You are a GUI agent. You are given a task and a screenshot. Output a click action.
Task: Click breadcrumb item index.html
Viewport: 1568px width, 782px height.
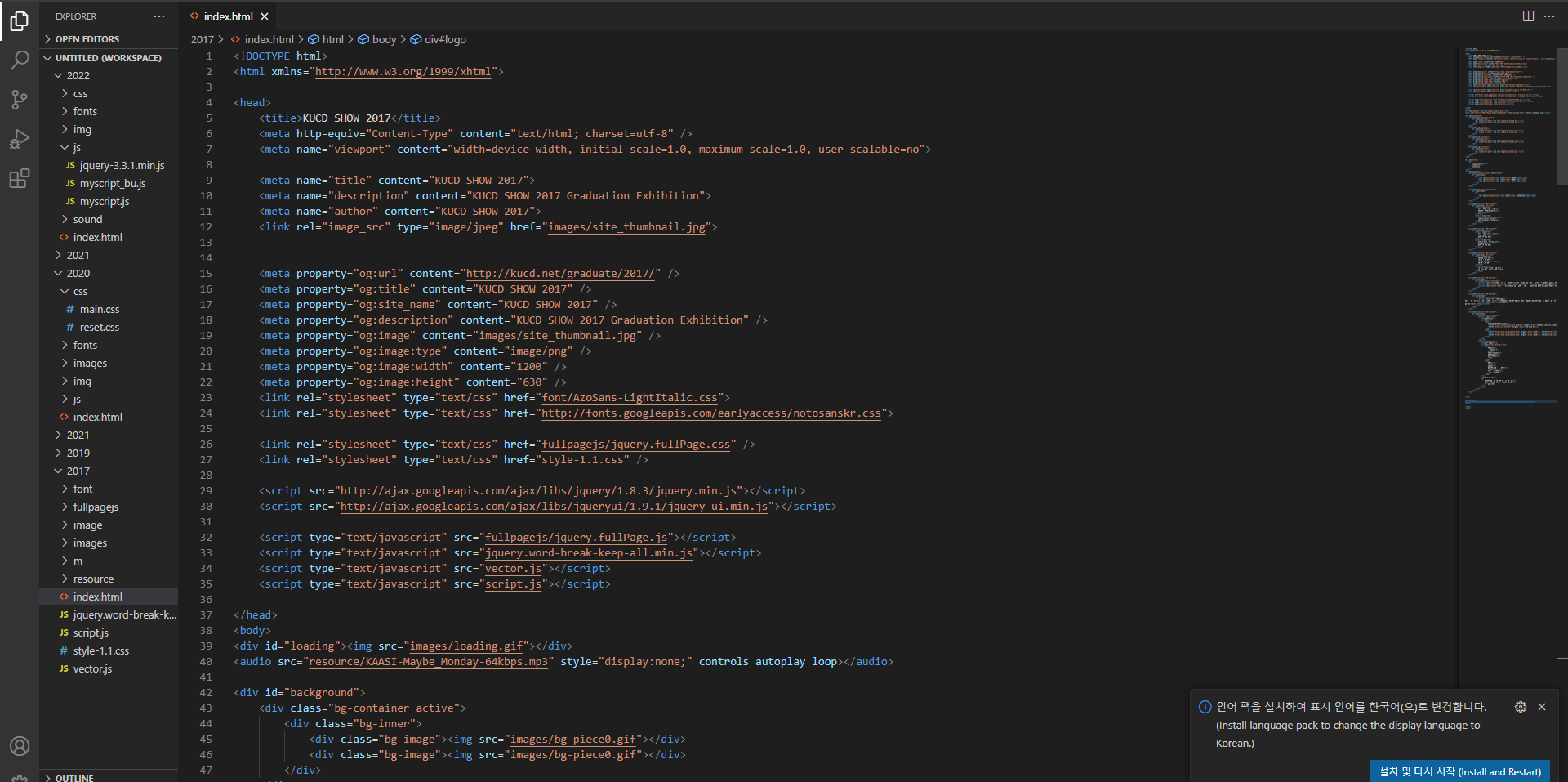[261, 39]
